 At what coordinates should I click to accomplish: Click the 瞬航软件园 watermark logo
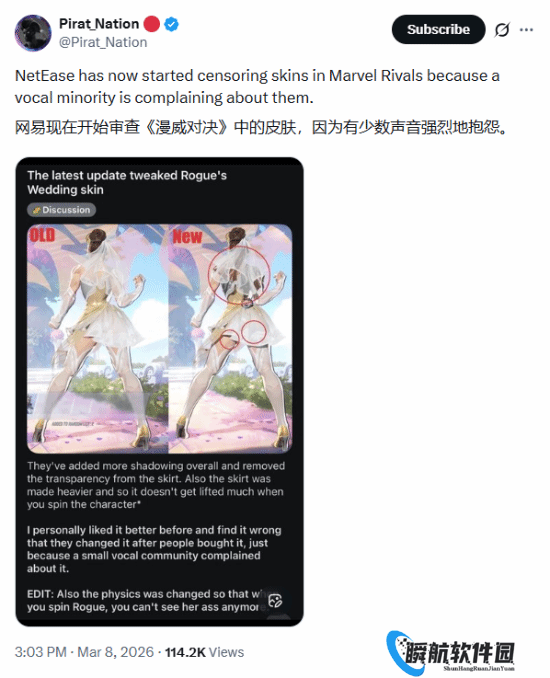coord(451,652)
